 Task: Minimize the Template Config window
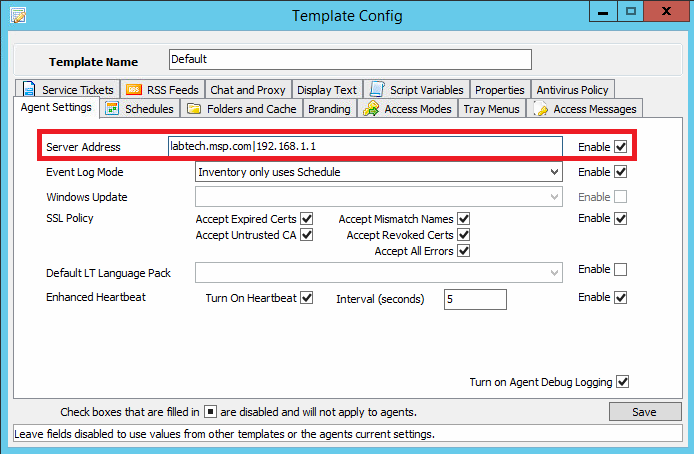pyautogui.click(x=603, y=12)
